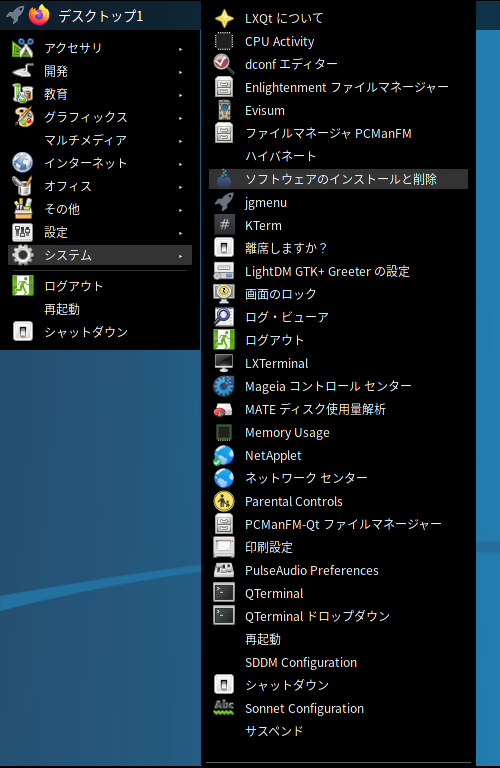500x768 pixels.
Task: Select 離席しますか？ entry
Action: [338, 248]
